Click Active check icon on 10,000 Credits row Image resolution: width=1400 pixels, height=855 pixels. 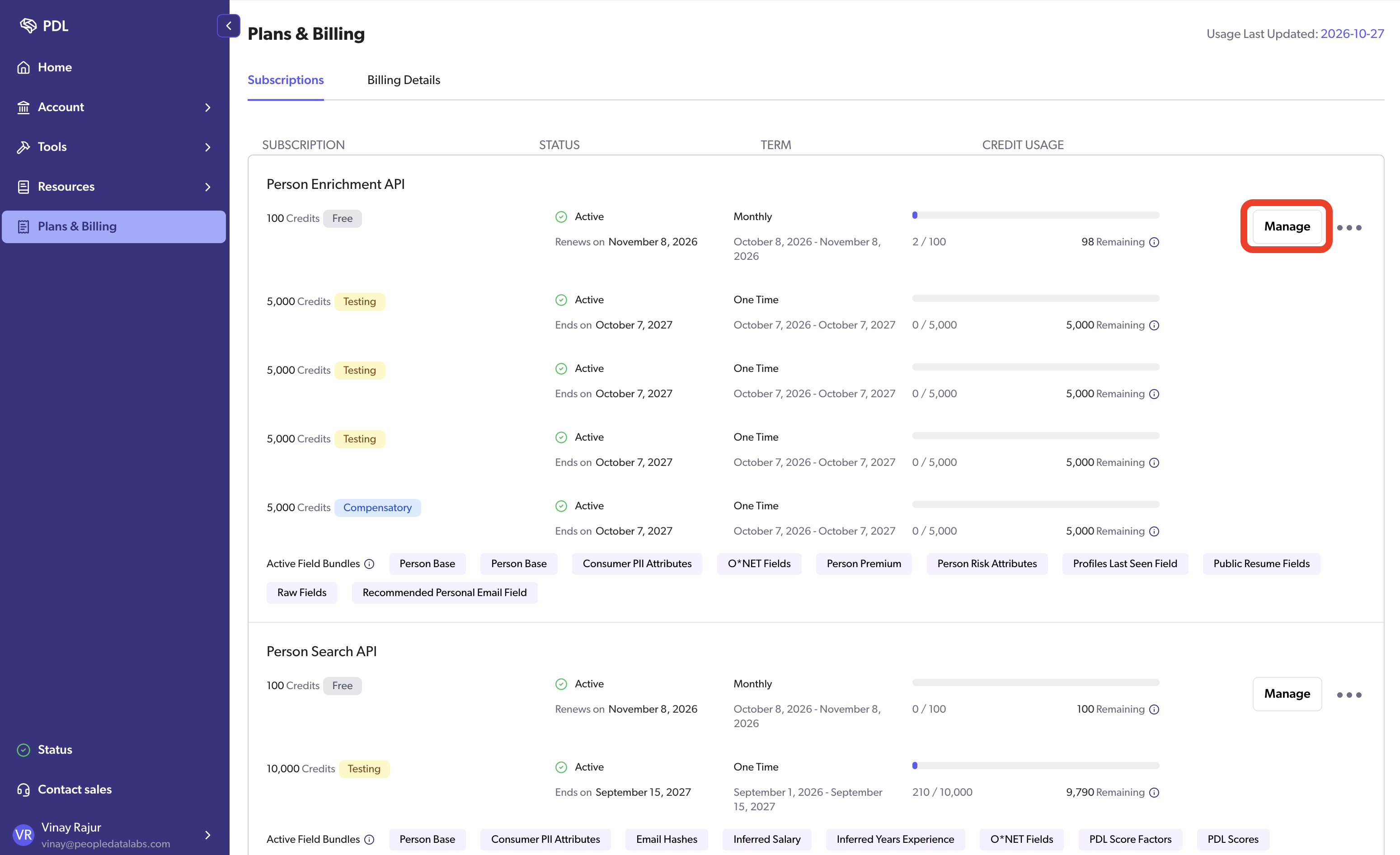coord(561,767)
